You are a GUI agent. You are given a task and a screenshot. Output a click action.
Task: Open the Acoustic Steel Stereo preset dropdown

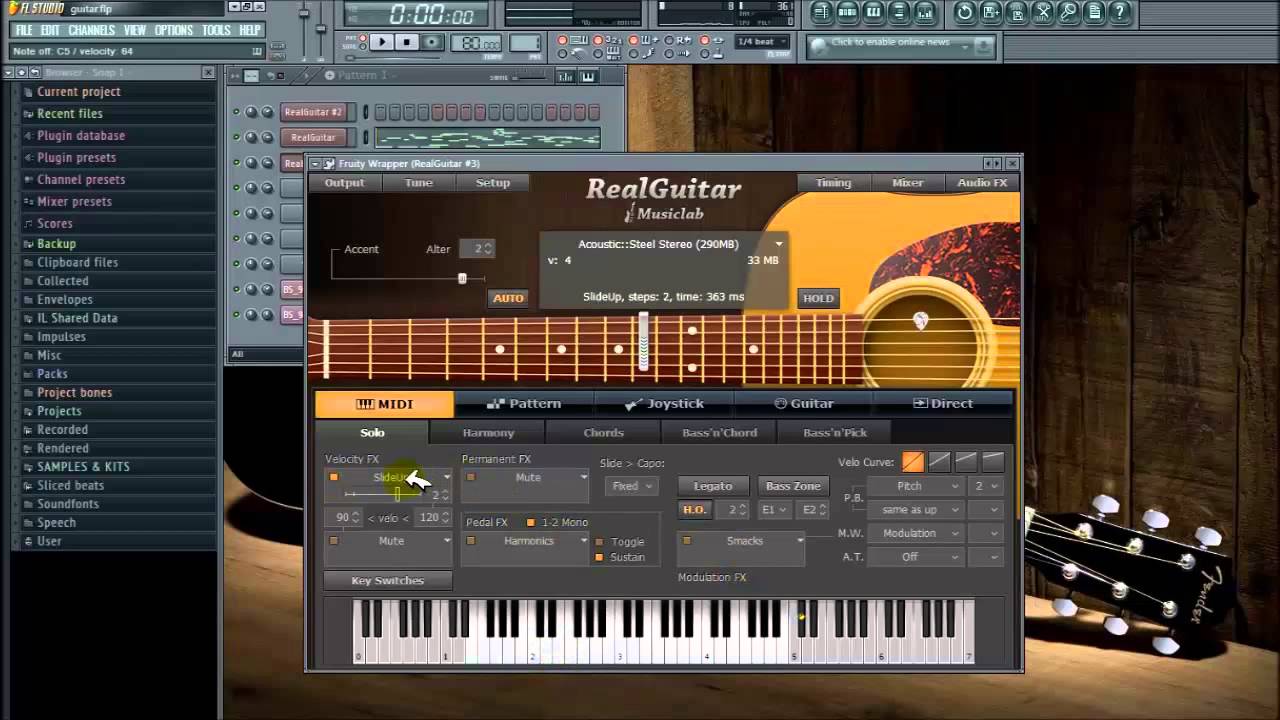click(778, 244)
